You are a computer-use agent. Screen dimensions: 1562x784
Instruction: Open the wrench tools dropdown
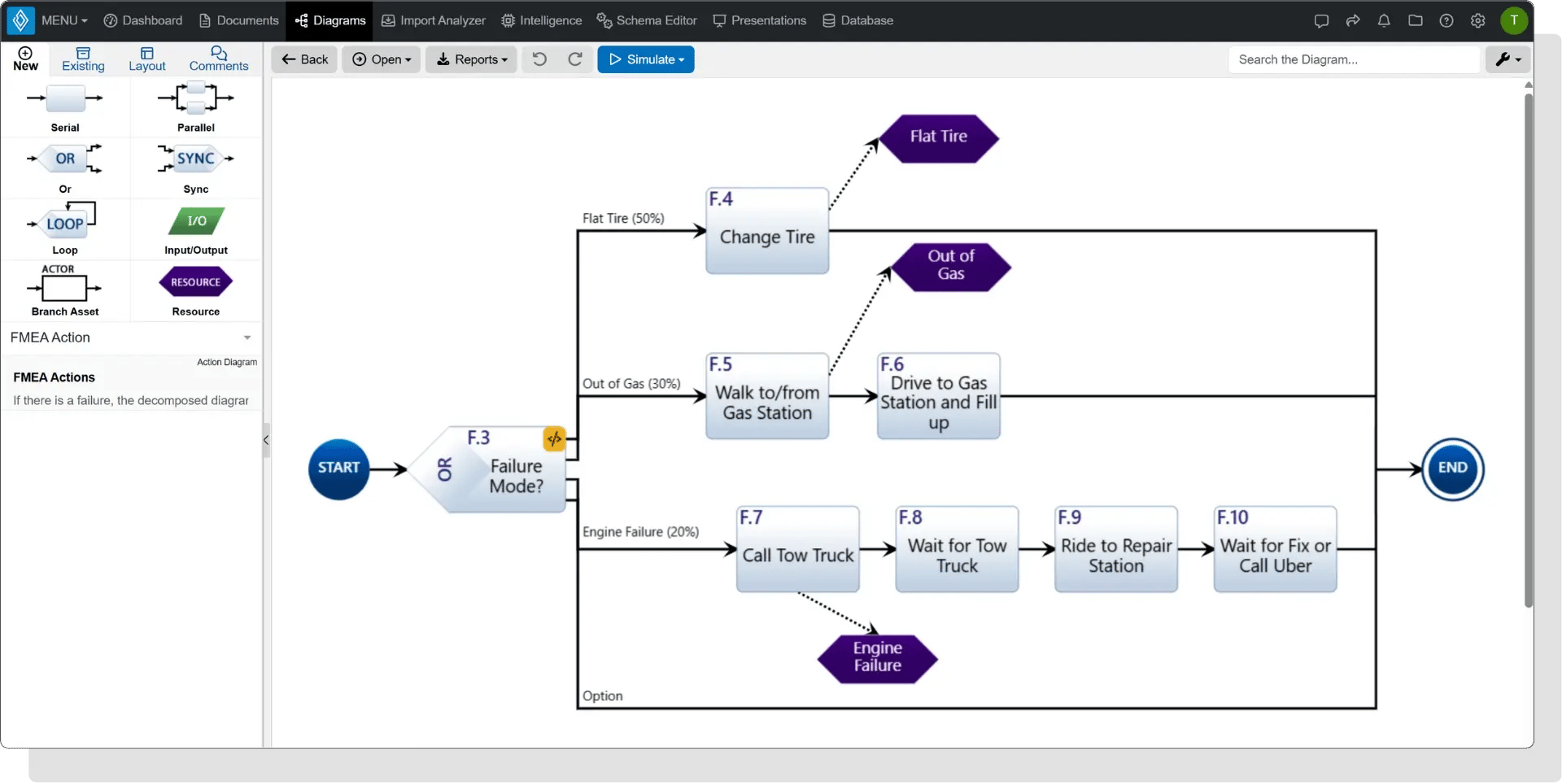(x=1507, y=59)
